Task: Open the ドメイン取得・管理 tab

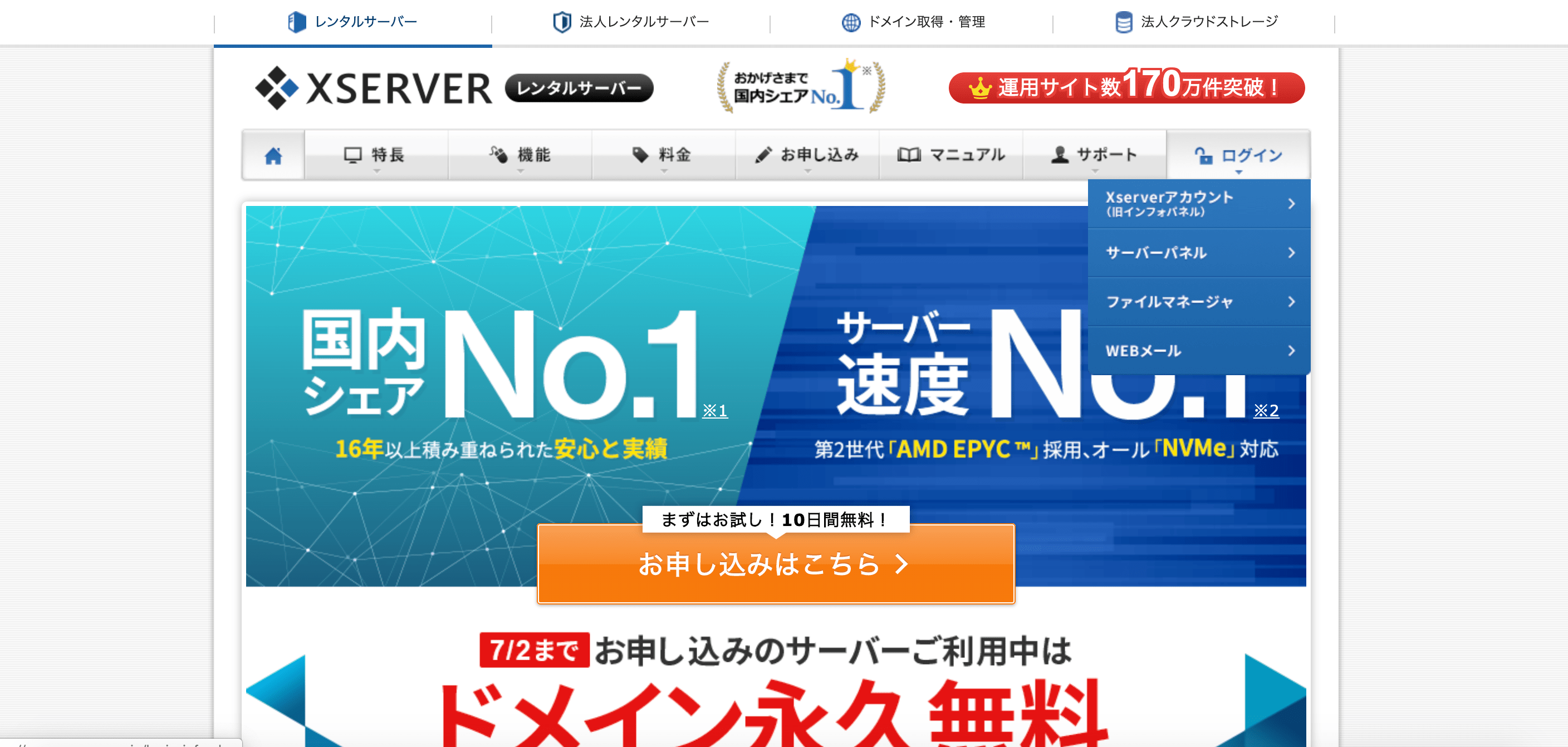Action: [x=913, y=22]
